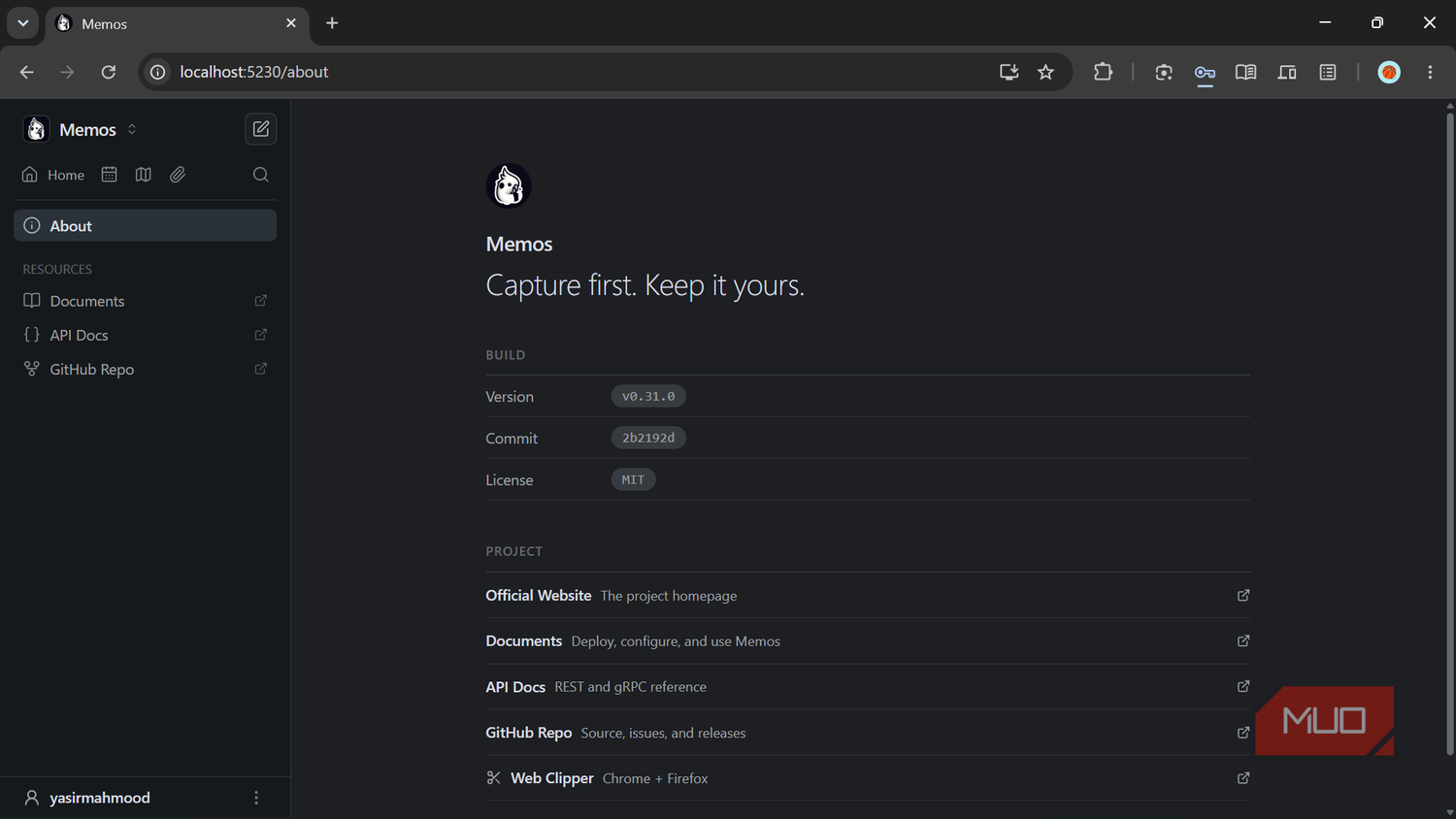Click the MIT license badge
Viewport: 1456px width, 819px height.
[x=633, y=479]
